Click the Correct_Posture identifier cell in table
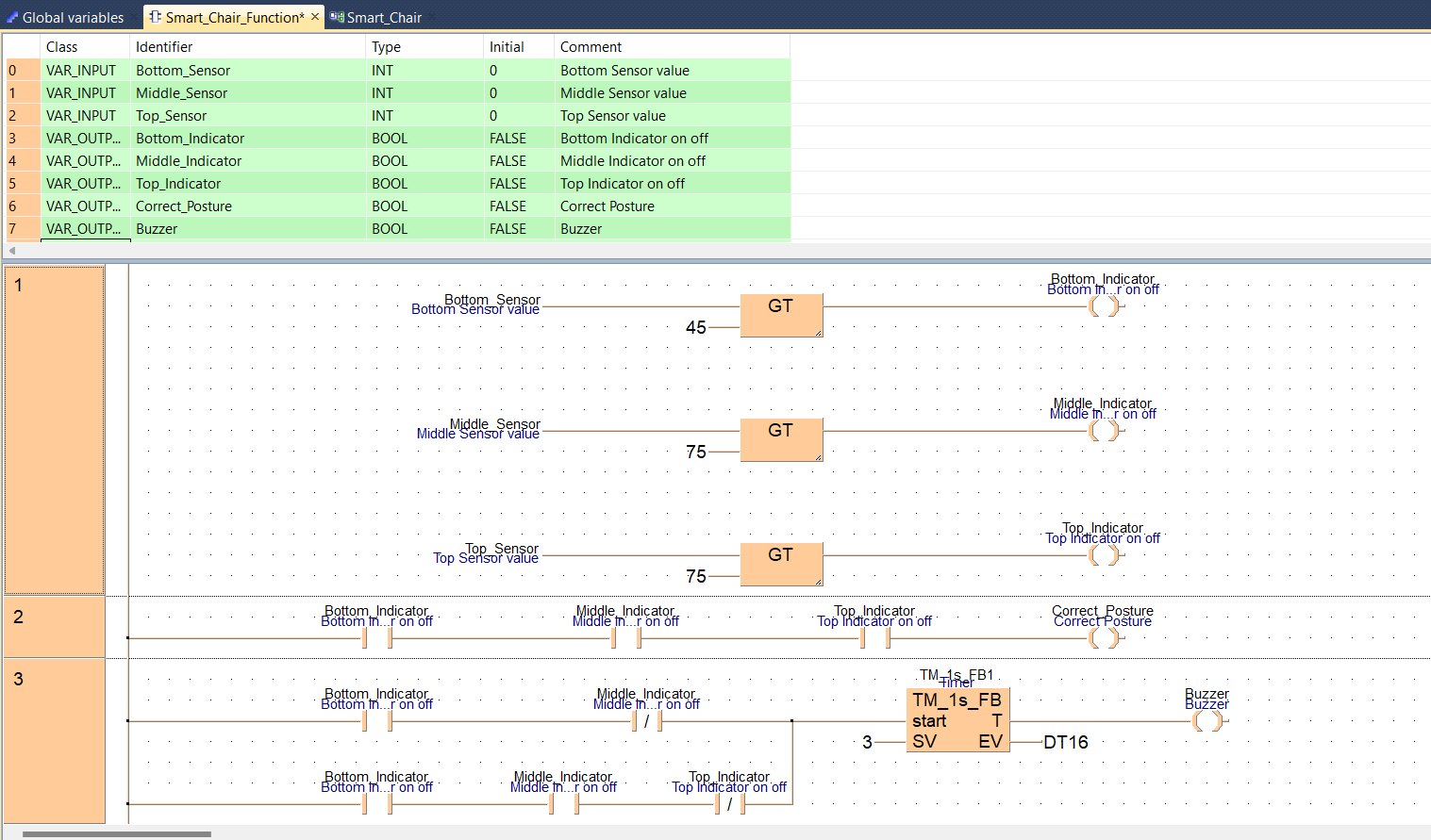Viewport: 1431px width, 840px height. pos(247,206)
